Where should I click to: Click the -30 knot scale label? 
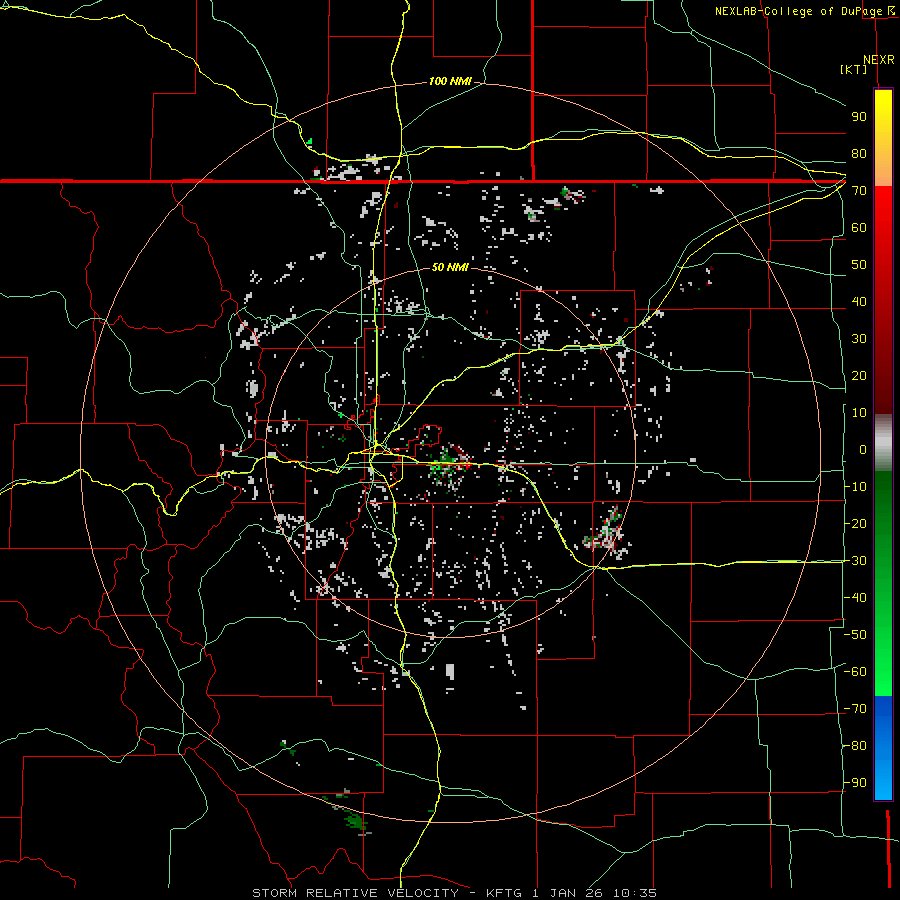[x=855, y=561]
